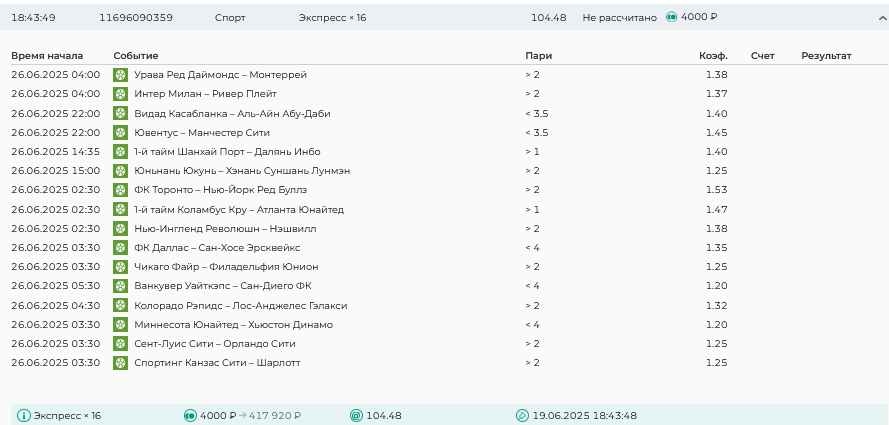The width and height of the screenshot is (889, 425).
Task: Click the @ odds icon next to the bottom 104.48
Action: (356, 416)
